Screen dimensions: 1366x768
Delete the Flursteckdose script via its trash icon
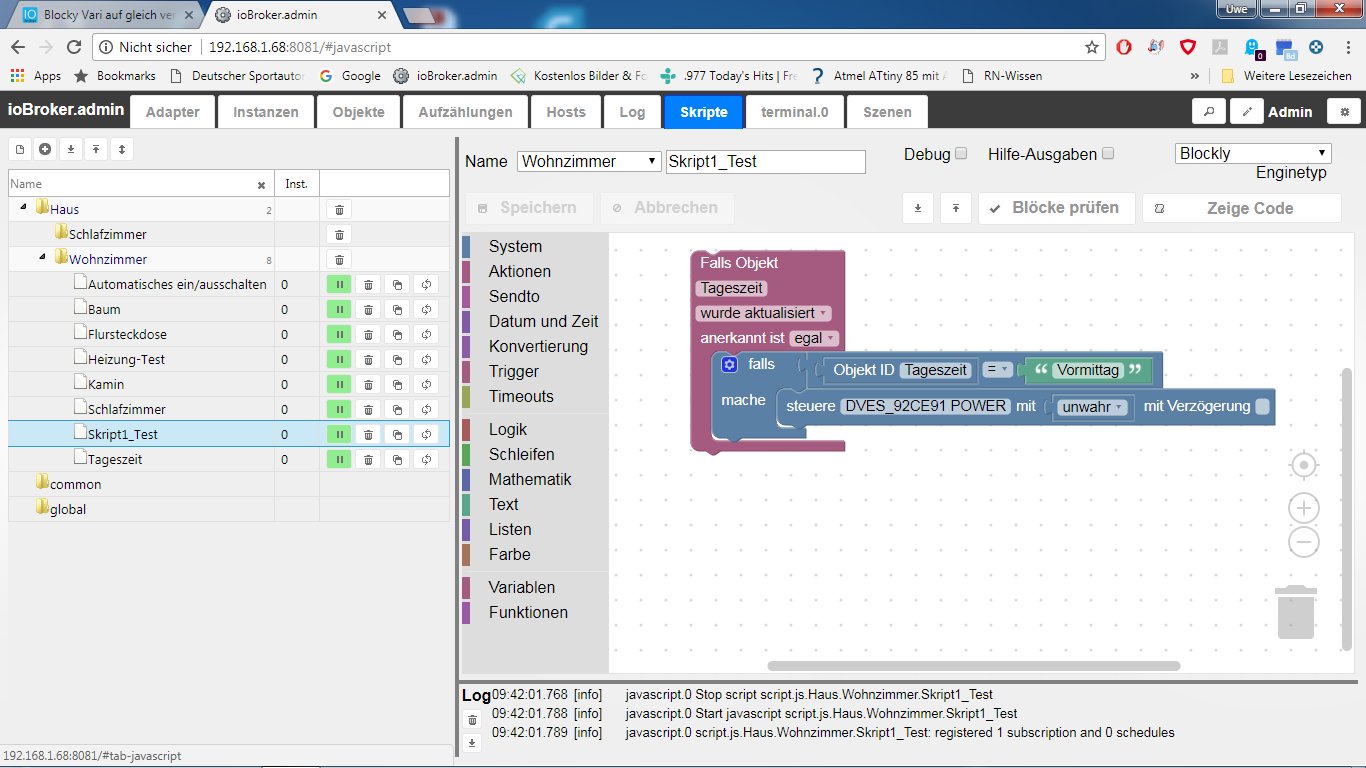coord(368,335)
